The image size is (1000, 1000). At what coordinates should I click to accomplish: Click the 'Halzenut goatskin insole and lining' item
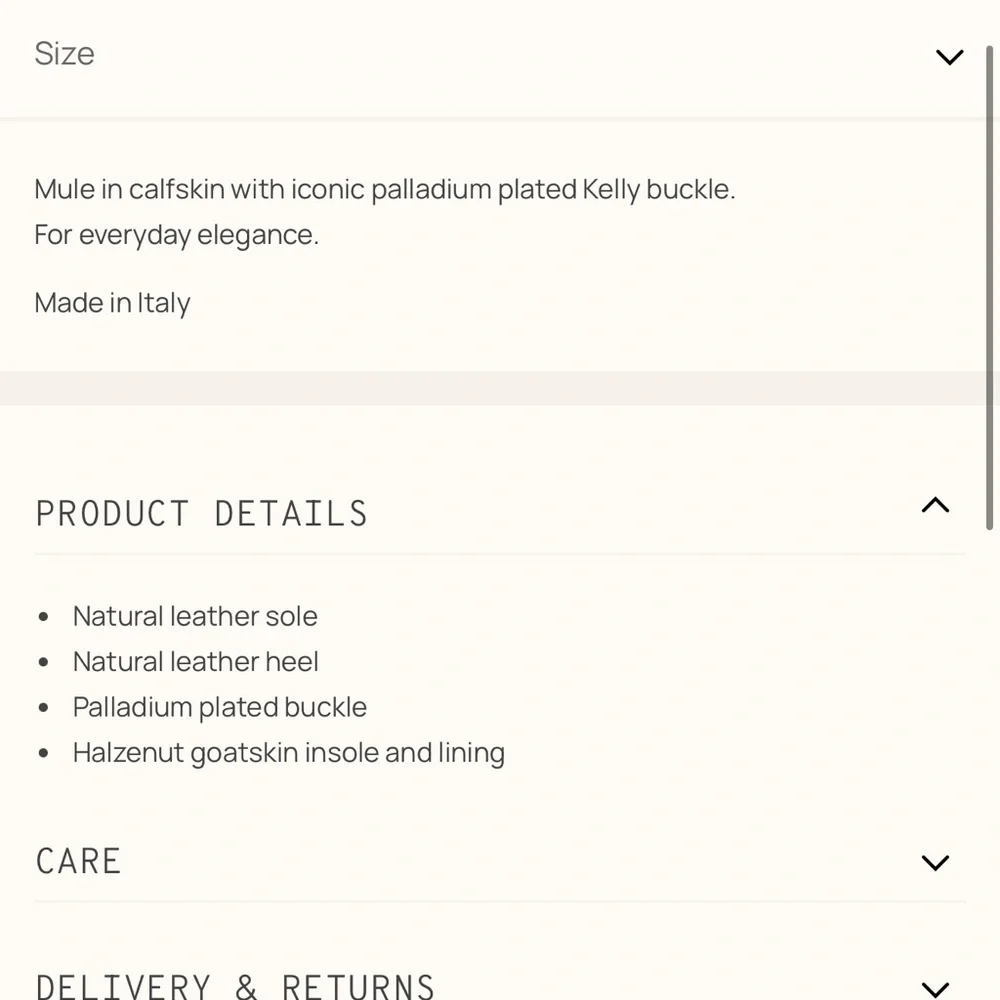click(x=289, y=752)
